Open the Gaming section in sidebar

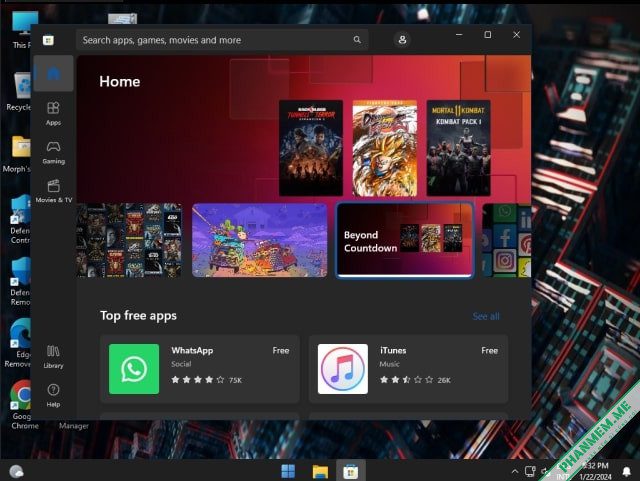pyautogui.click(x=53, y=152)
